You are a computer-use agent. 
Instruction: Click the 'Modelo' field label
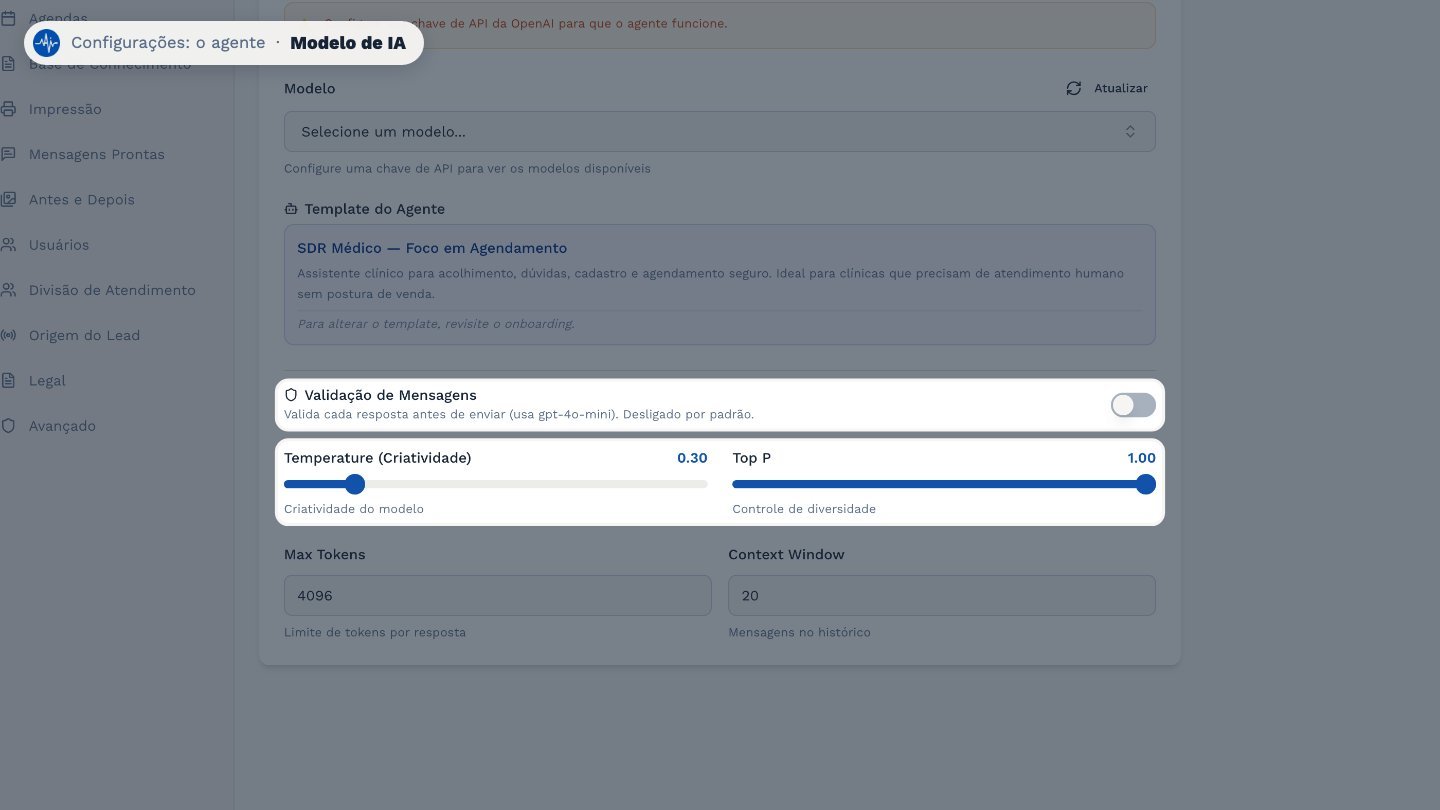pyautogui.click(x=310, y=88)
